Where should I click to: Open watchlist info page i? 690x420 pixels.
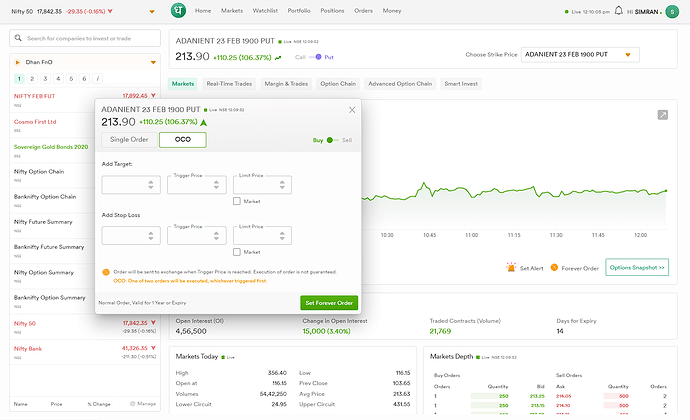(97, 79)
